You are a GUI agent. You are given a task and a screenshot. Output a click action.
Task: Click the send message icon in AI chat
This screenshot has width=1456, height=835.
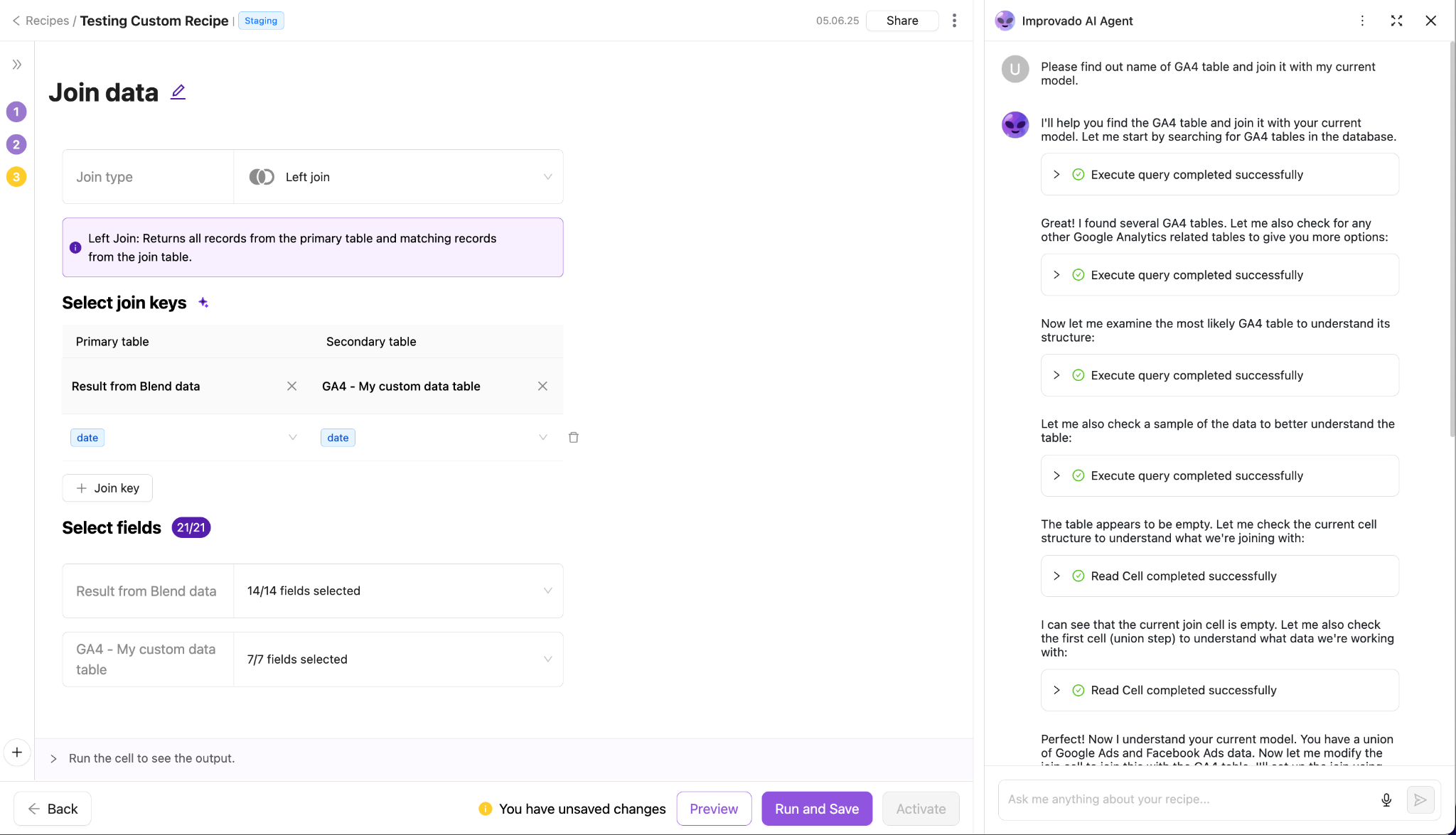point(1420,799)
